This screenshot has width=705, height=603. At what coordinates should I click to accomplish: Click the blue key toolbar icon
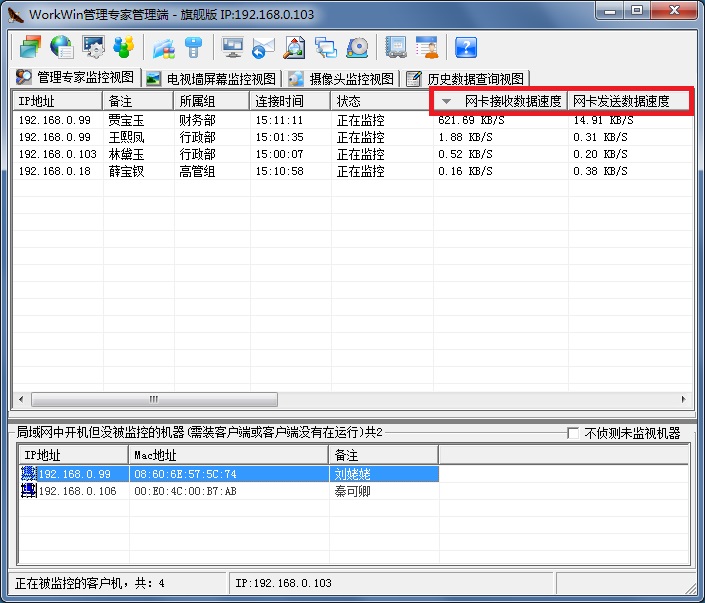tap(194, 47)
